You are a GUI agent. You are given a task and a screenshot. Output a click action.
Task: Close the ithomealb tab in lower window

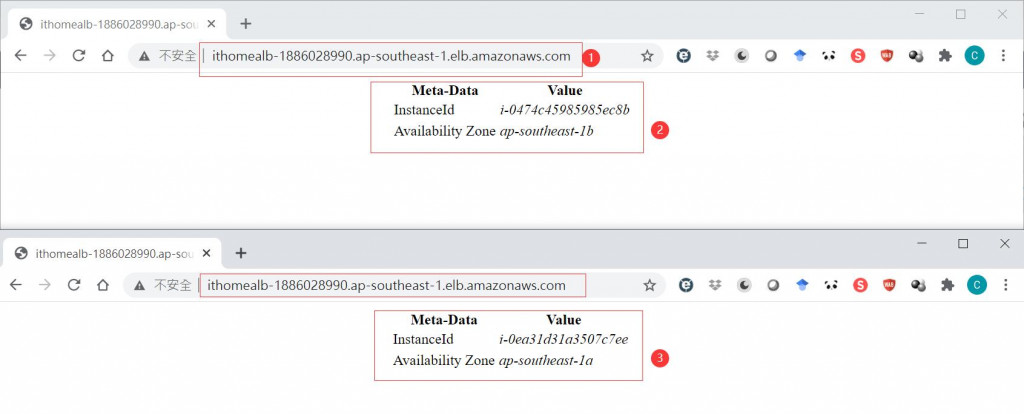tap(206, 253)
